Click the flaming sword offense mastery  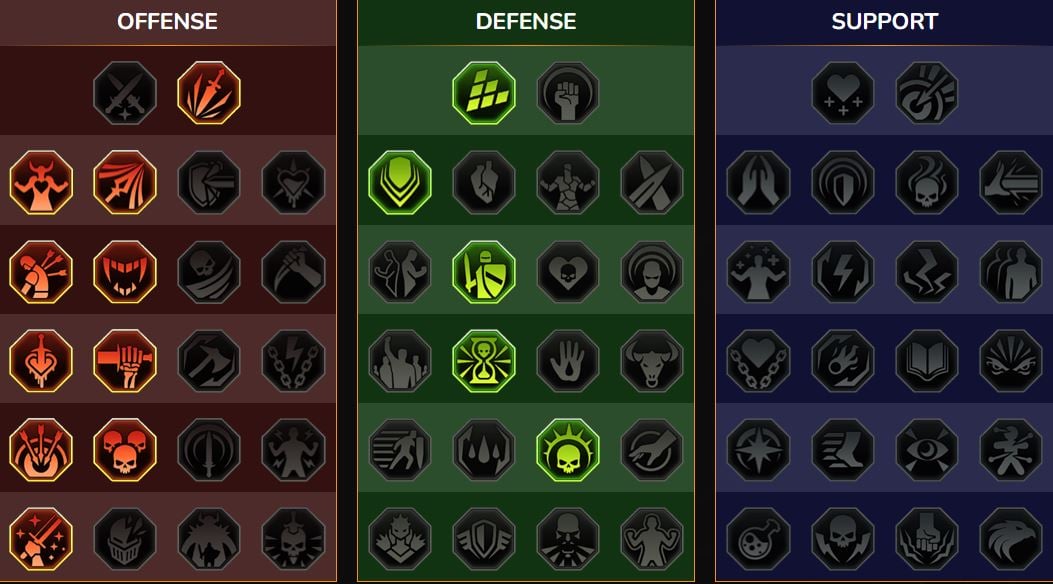tap(209, 93)
